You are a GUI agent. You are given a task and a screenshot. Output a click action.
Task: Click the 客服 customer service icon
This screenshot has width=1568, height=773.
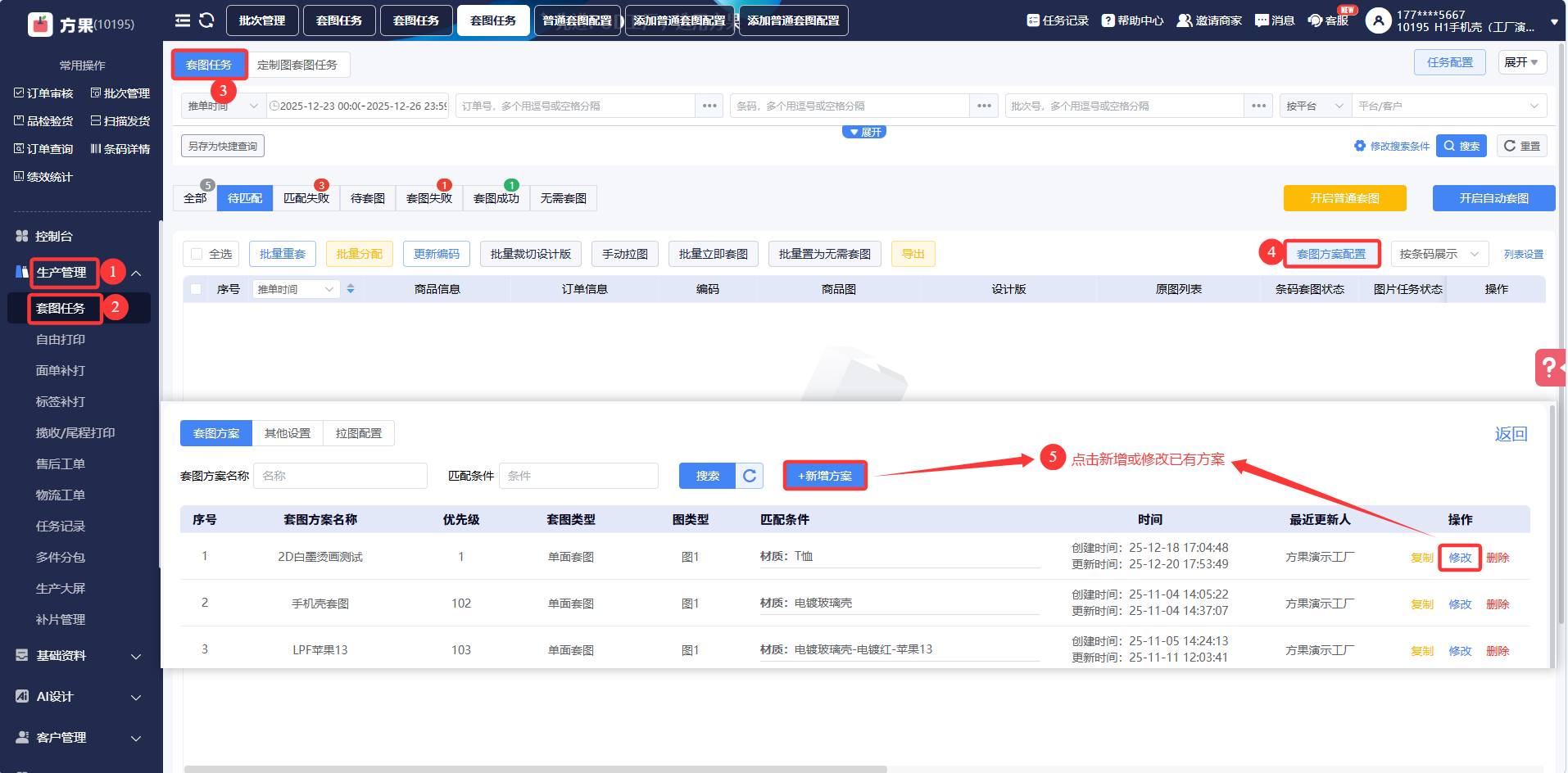click(1315, 20)
